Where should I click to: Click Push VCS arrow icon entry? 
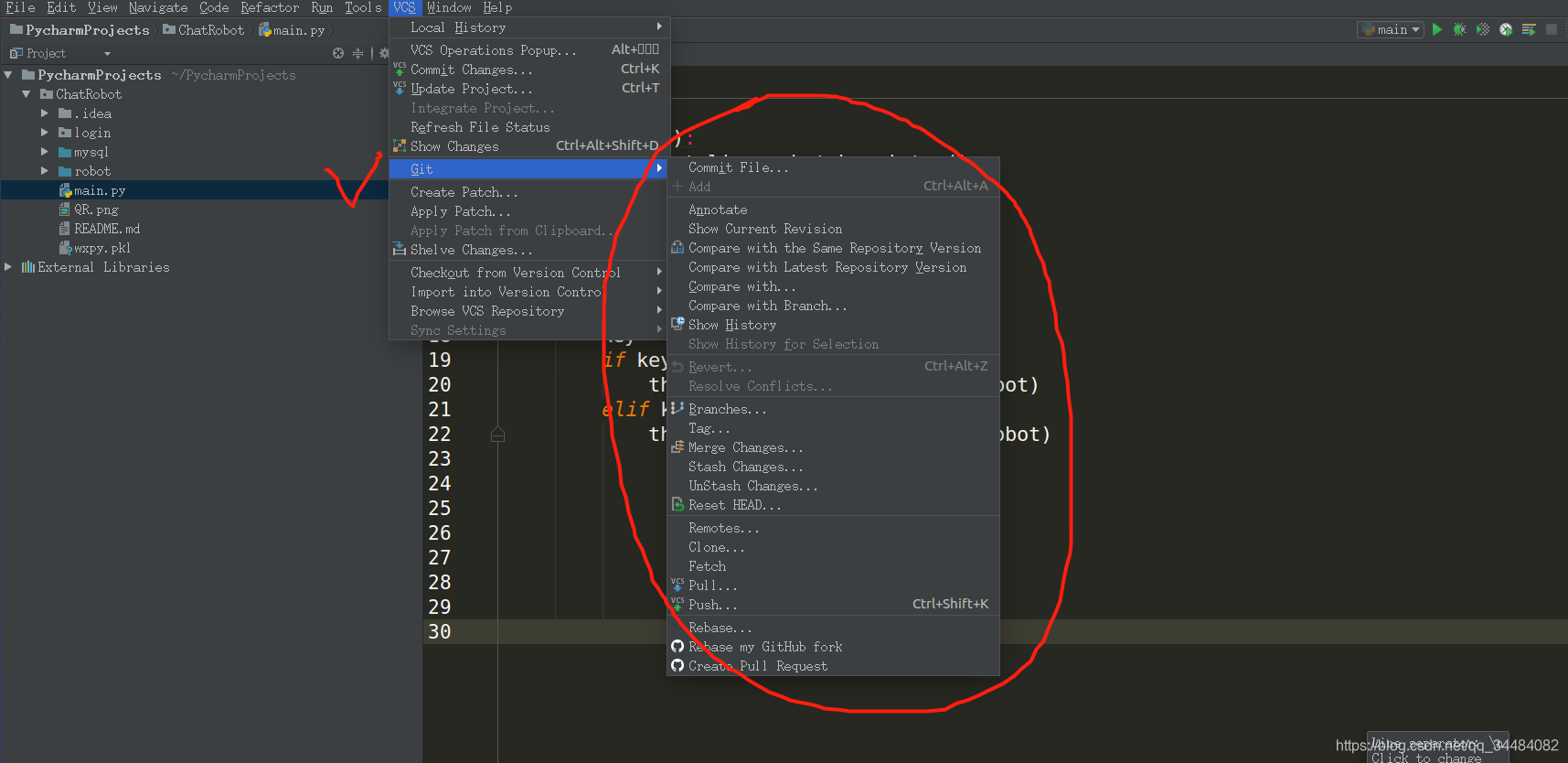(x=677, y=605)
